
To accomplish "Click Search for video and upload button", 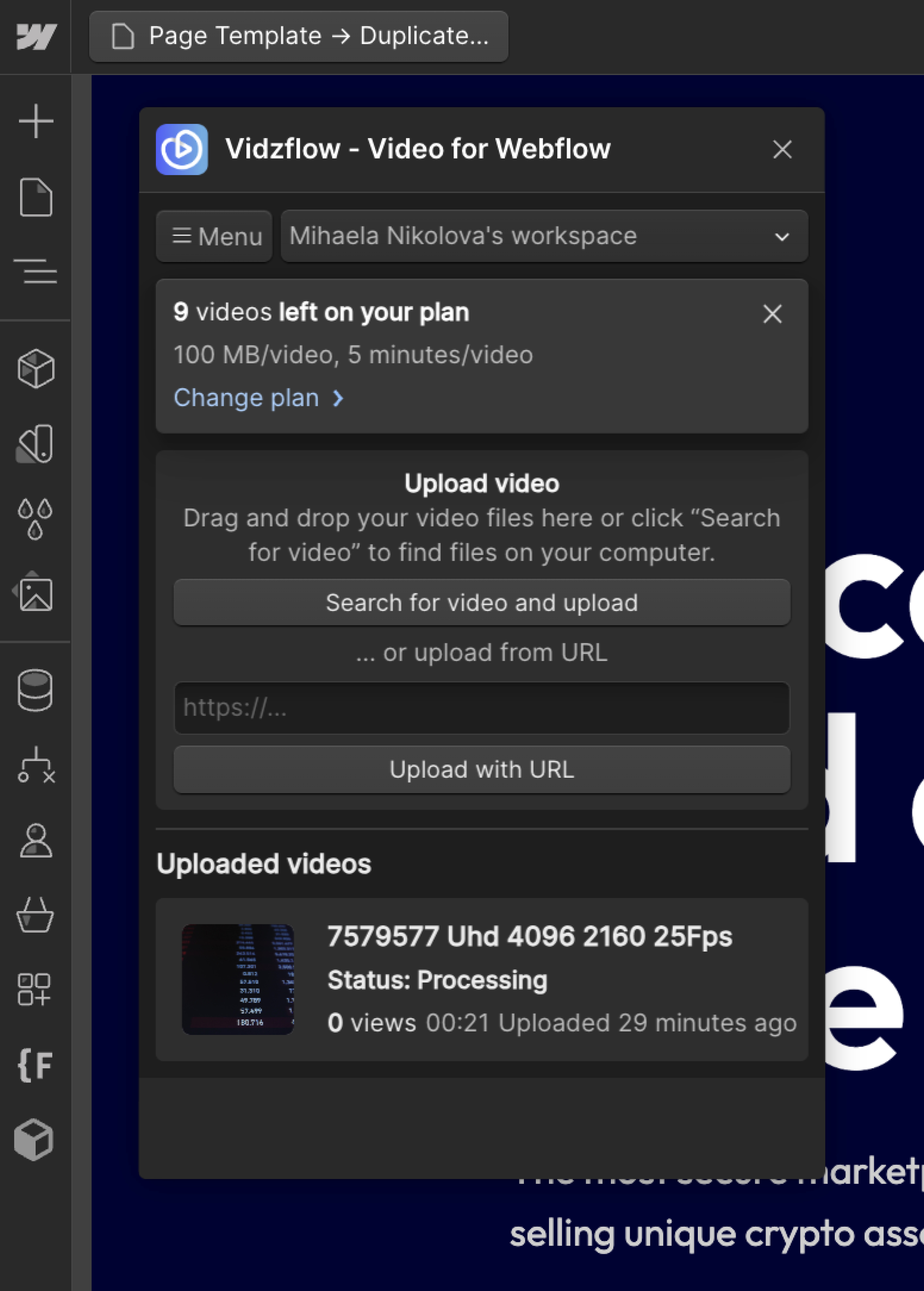I will point(482,603).
